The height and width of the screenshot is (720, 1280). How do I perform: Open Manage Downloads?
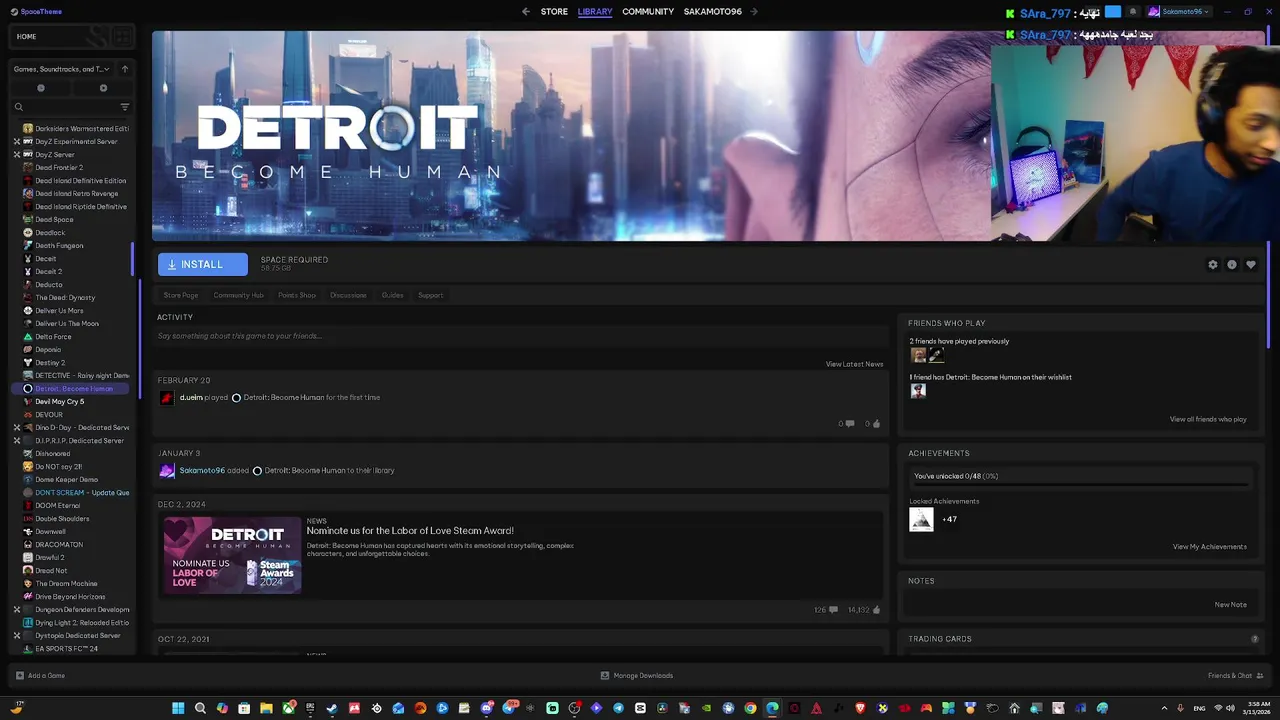click(636, 676)
